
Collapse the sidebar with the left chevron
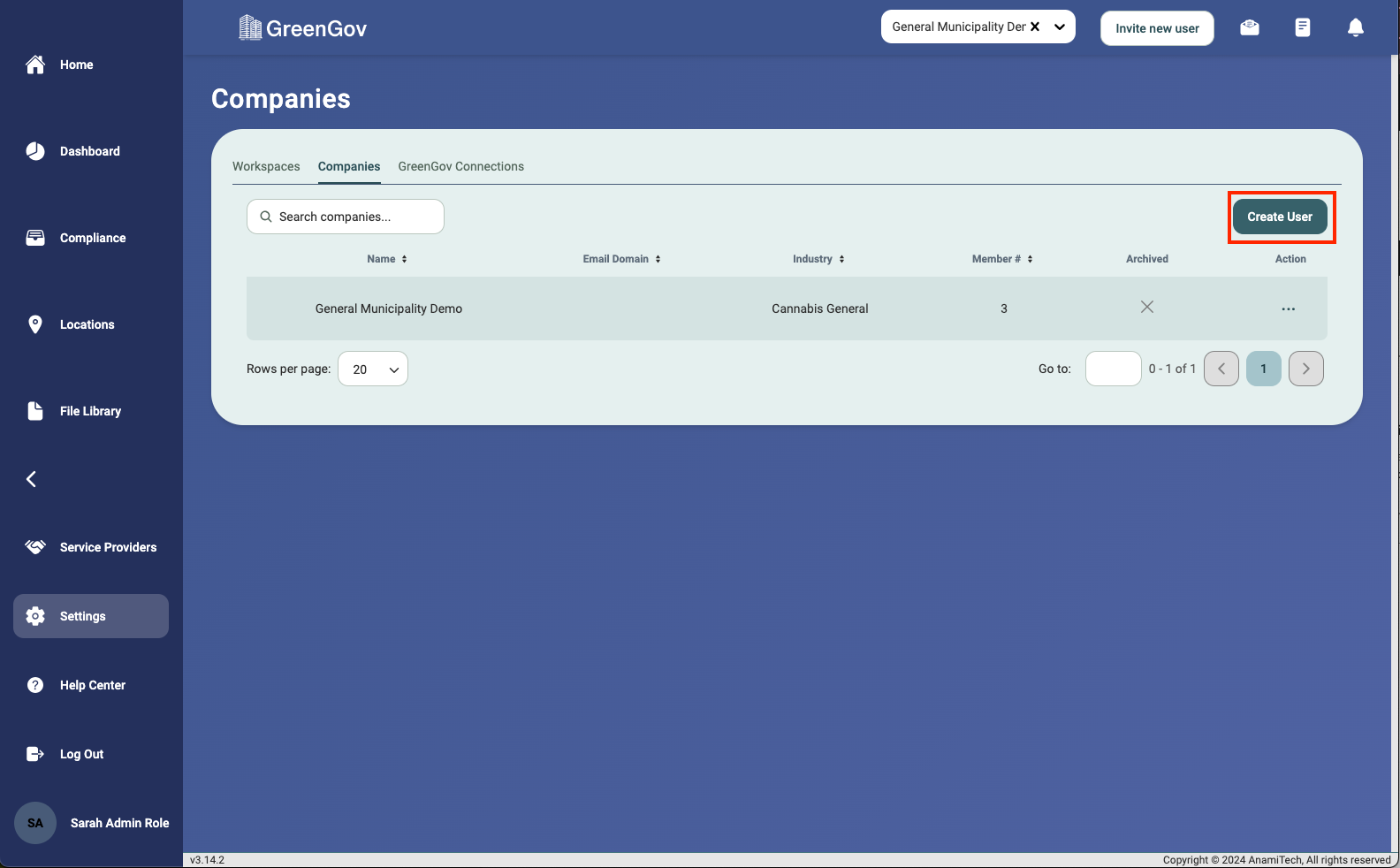point(31,479)
